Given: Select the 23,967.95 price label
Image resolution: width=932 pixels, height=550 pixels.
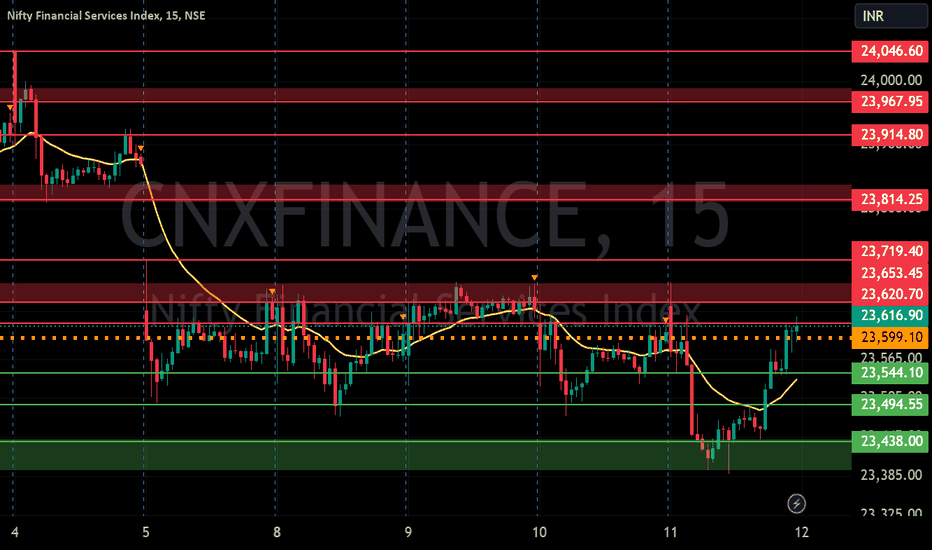Looking at the screenshot, I should 890,102.
